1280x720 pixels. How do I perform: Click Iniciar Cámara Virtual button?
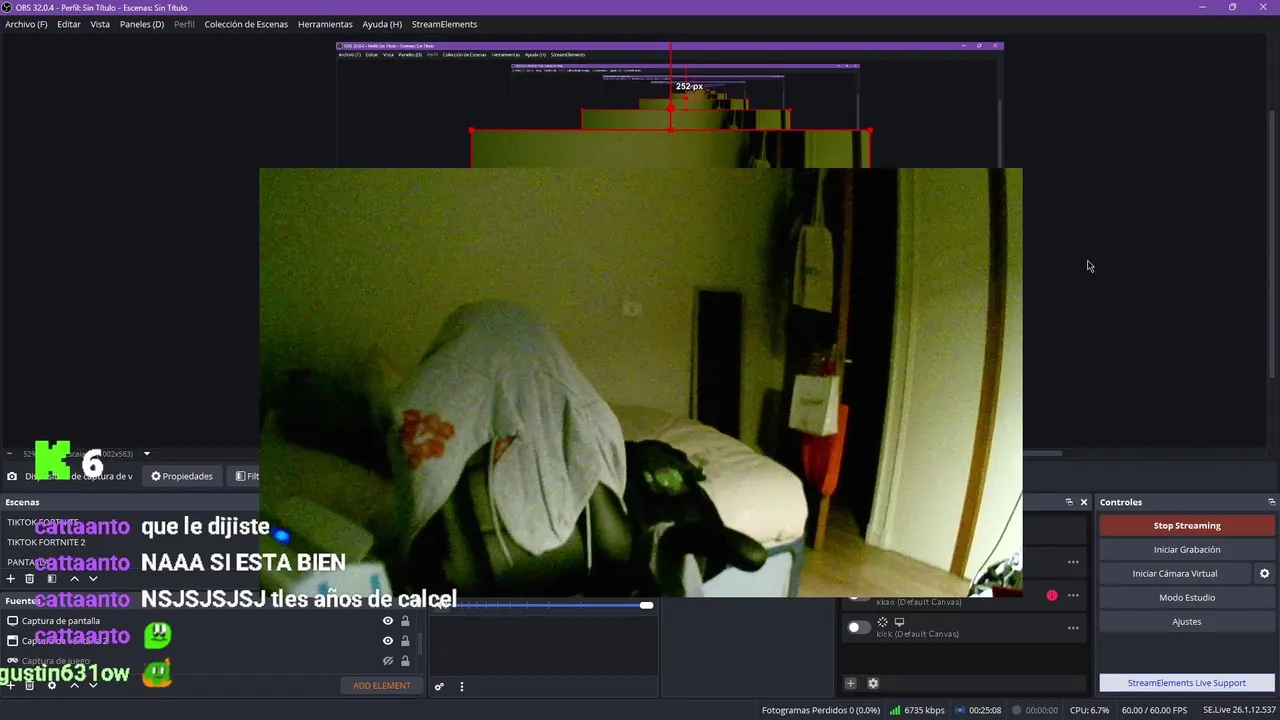click(1175, 574)
